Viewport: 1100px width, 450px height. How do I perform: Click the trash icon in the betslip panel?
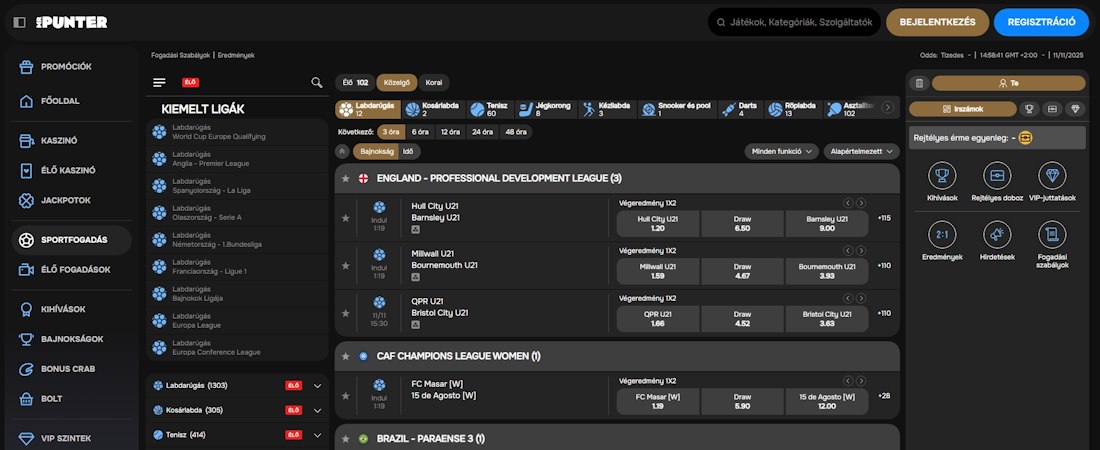(919, 83)
